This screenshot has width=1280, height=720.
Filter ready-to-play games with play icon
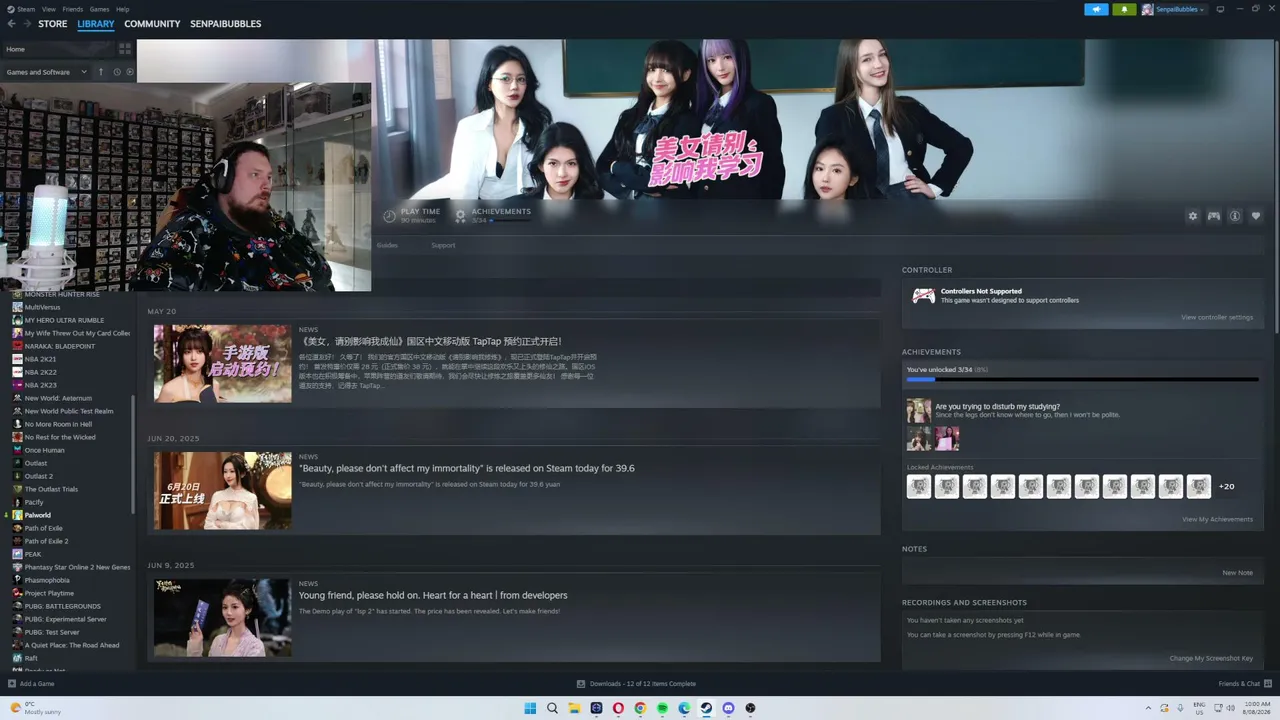click(129, 72)
